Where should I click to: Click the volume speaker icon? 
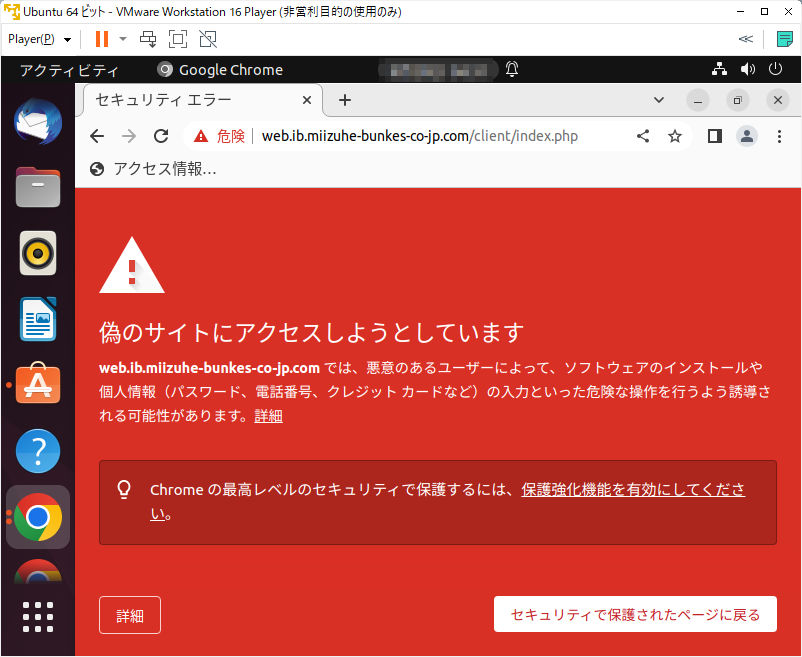748,69
